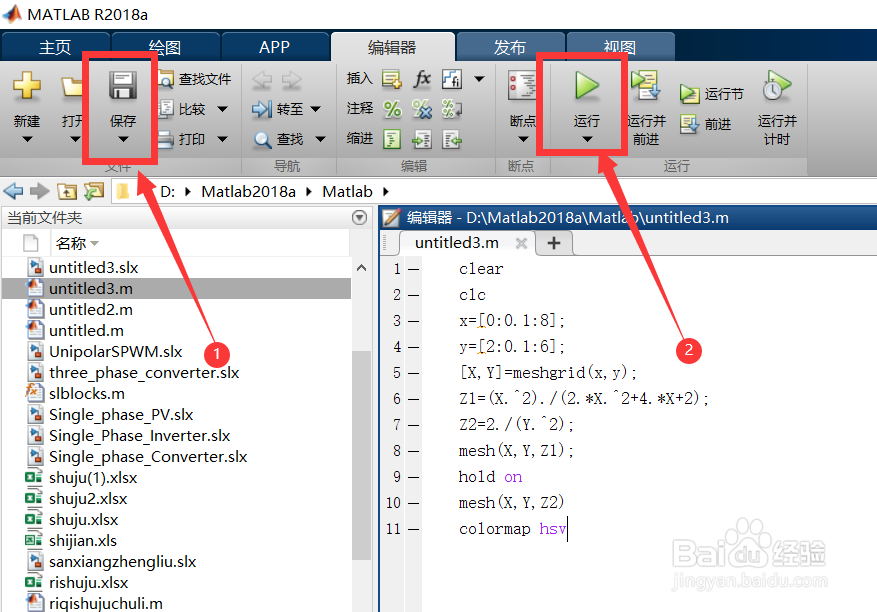The width and height of the screenshot is (877, 612).
Task: Click Run and Time (运行并计时) icon
Action: (776, 86)
